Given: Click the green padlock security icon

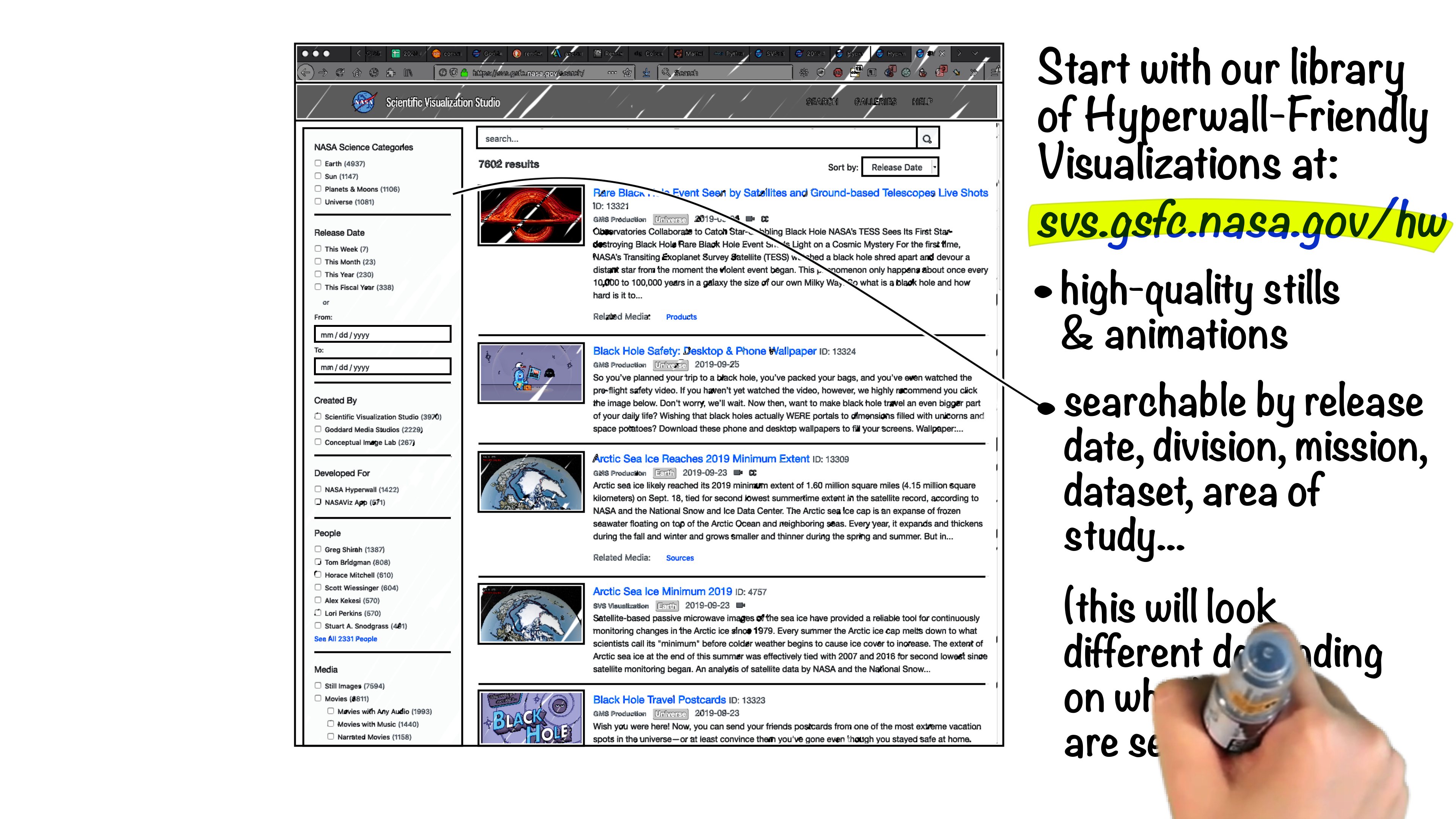Looking at the screenshot, I should 464,72.
